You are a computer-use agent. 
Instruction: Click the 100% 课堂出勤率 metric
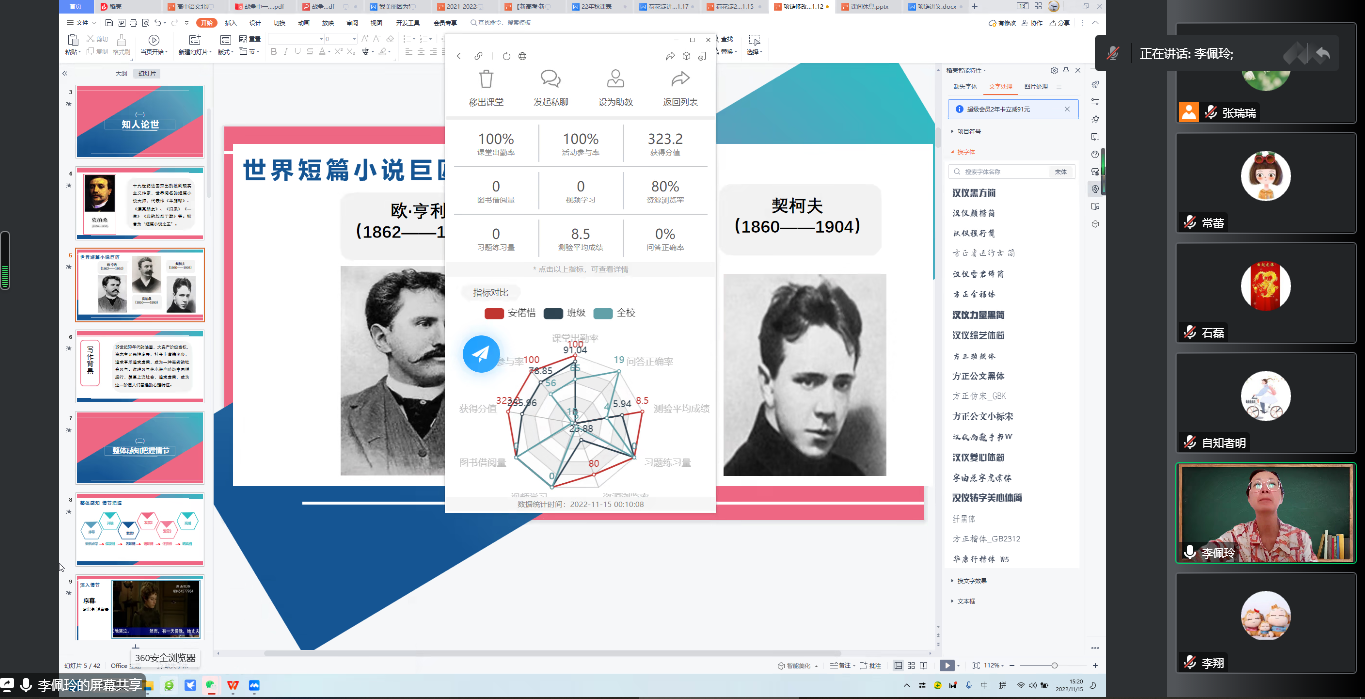tap(496, 144)
